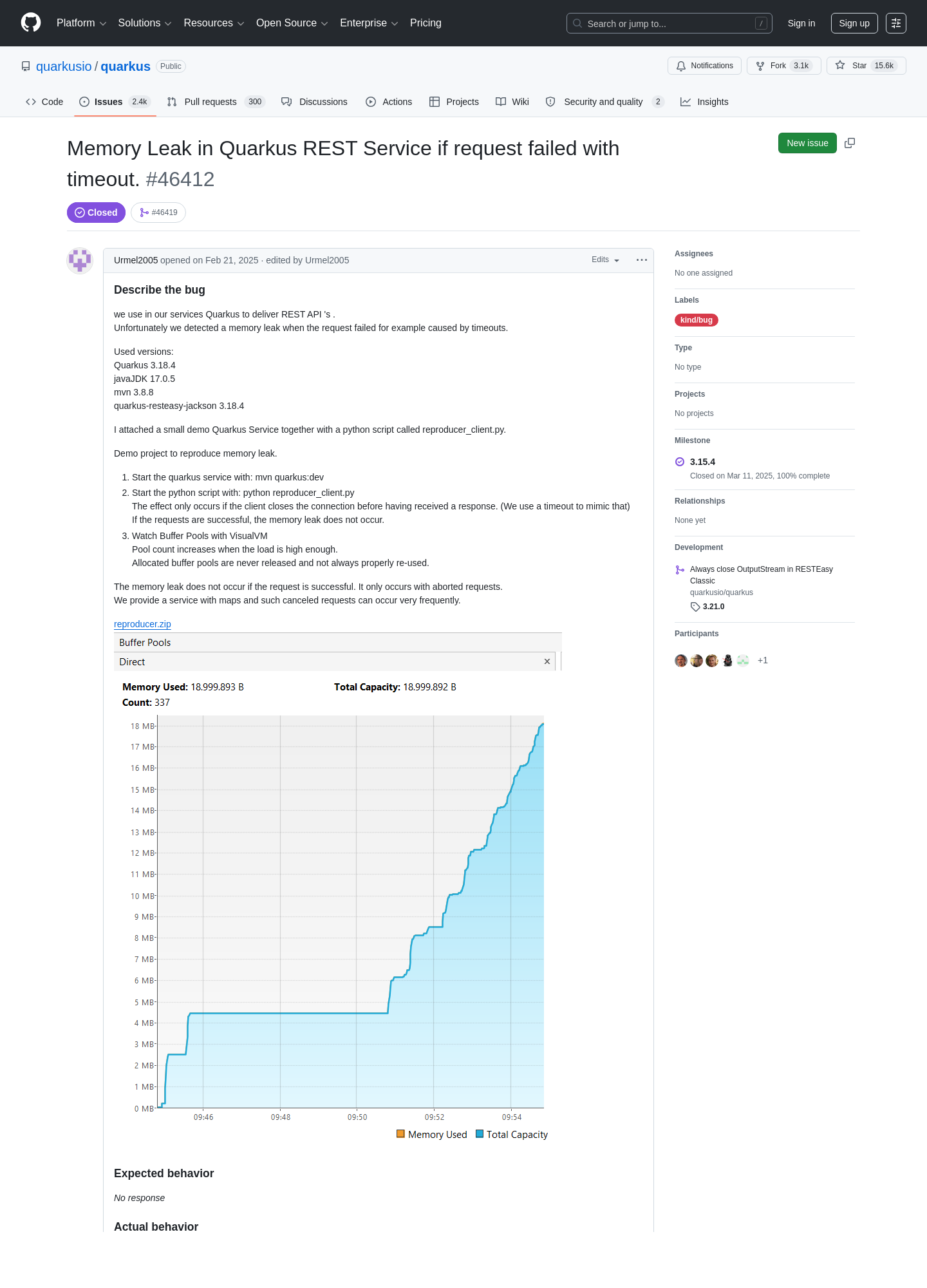
Task: Expand the Platform navigation menu
Action: point(81,23)
